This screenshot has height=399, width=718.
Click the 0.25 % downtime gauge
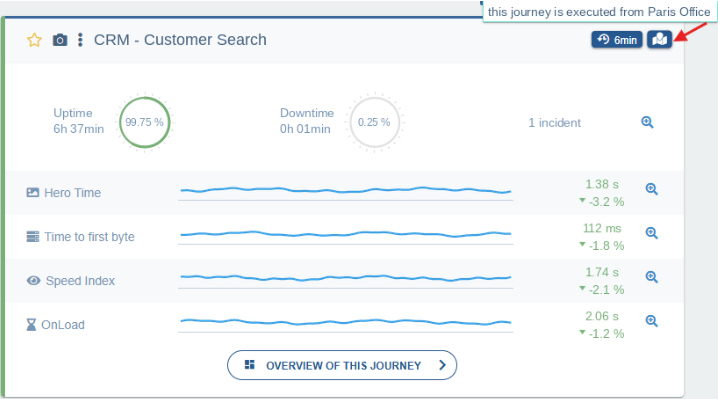click(x=375, y=122)
